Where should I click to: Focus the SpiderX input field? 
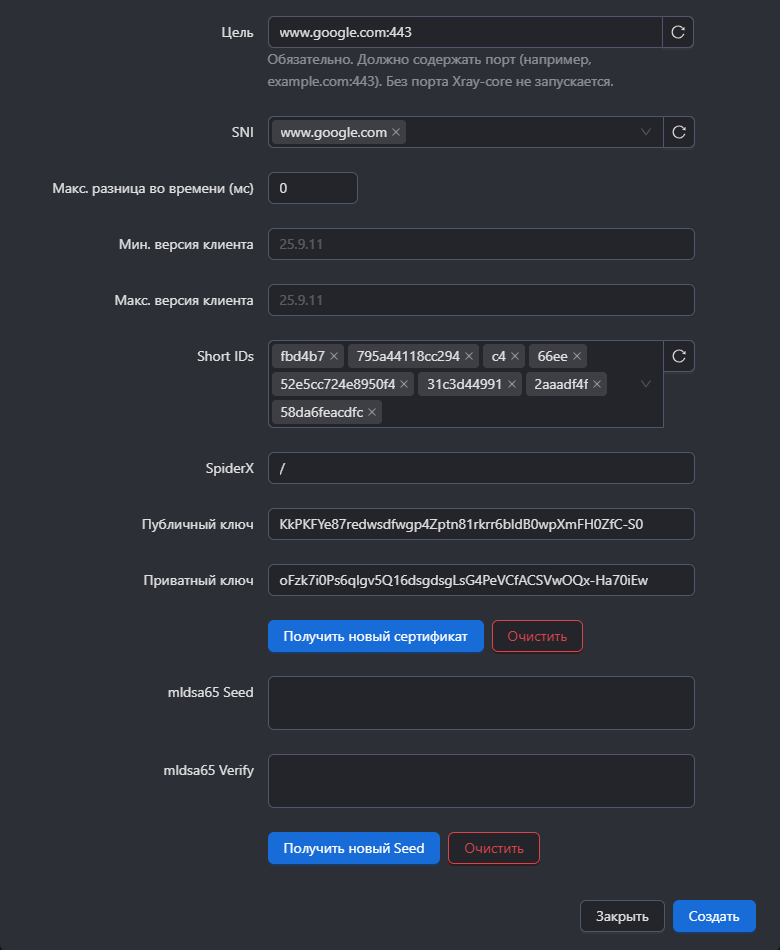click(481, 468)
